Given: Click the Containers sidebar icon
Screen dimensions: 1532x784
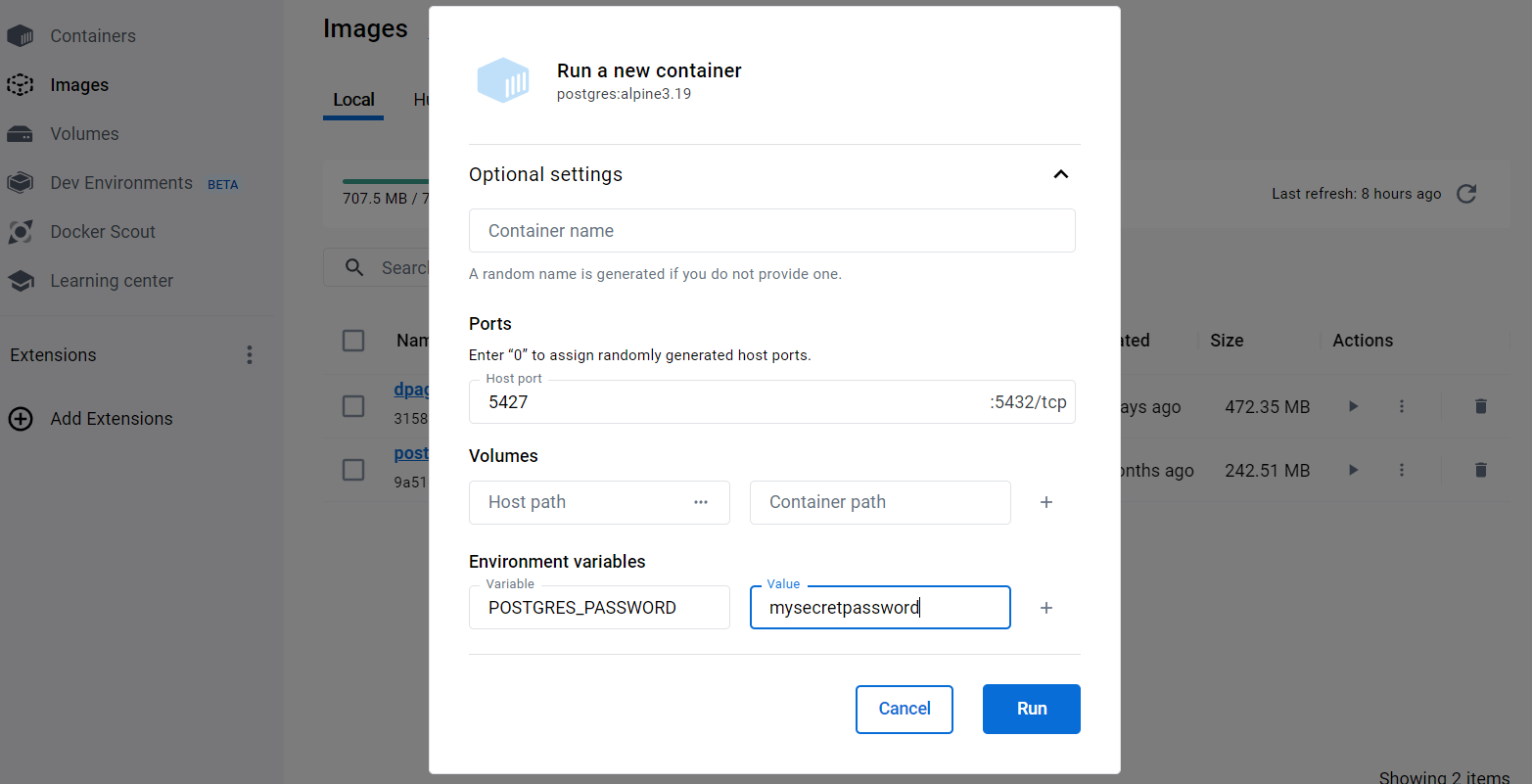Looking at the screenshot, I should click(x=21, y=36).
